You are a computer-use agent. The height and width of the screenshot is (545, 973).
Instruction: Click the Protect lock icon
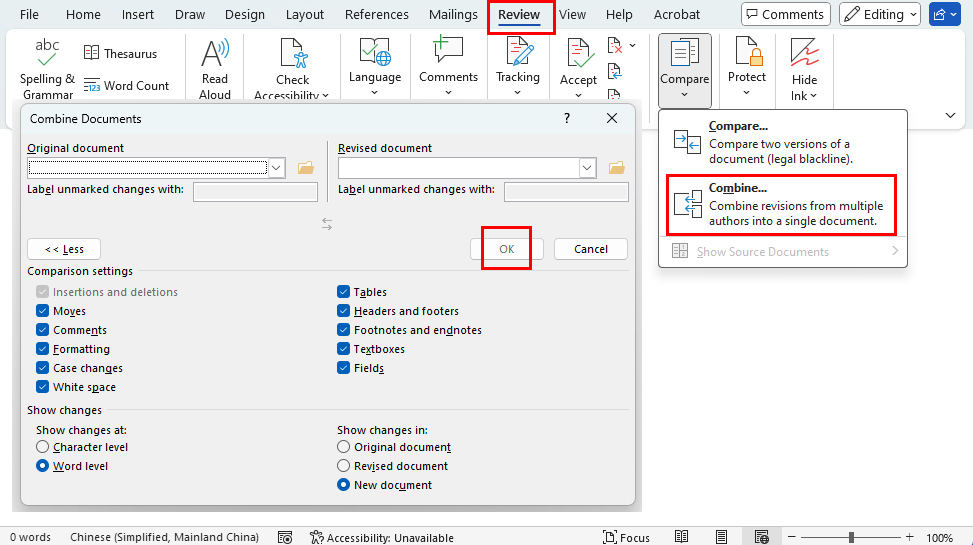[747, 52]
